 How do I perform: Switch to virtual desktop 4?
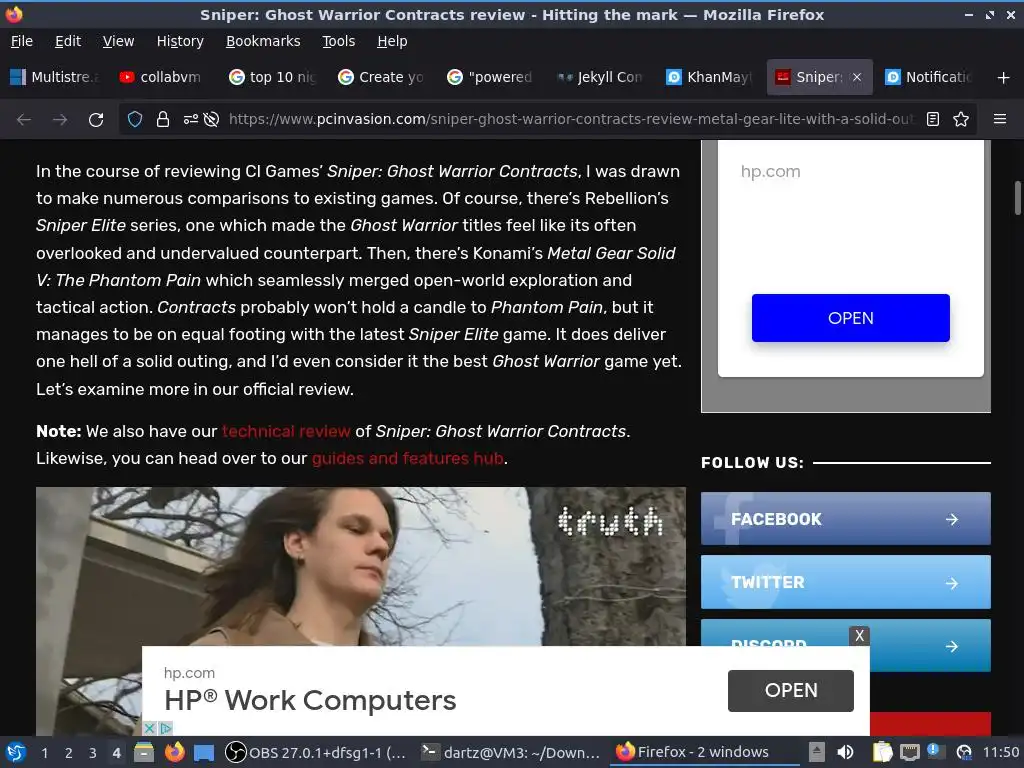116,752
